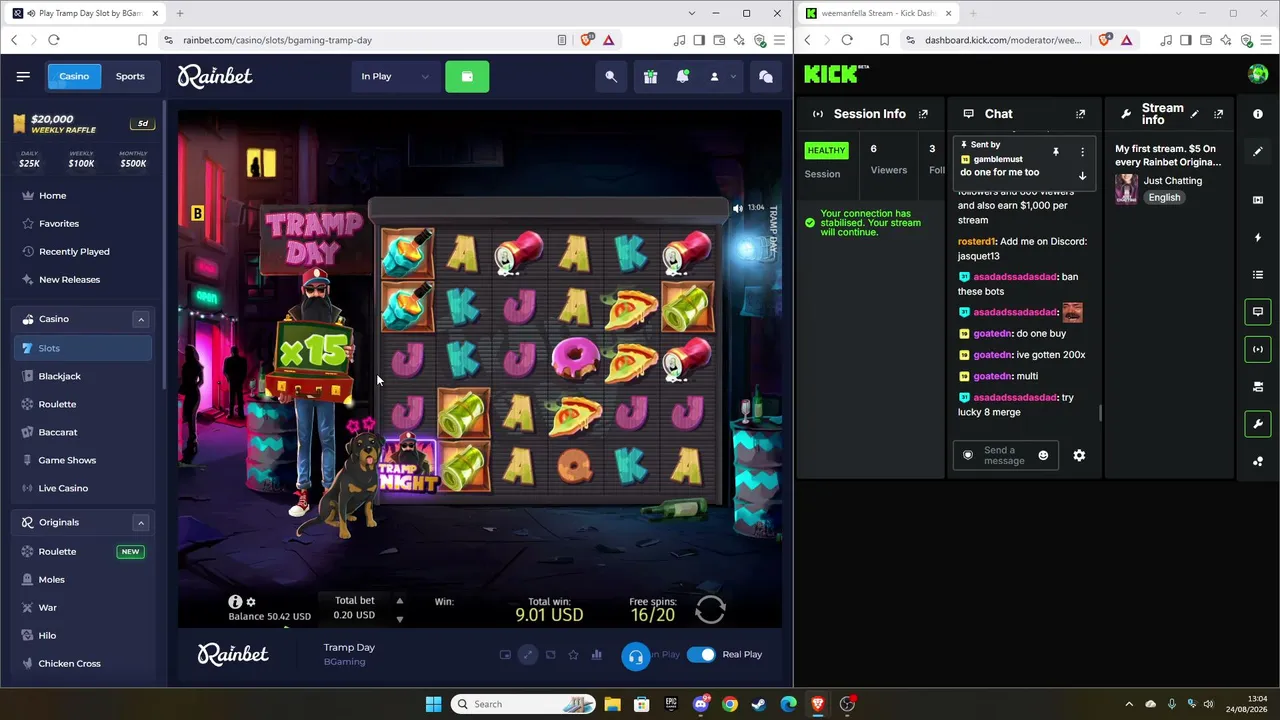Viewport: 1280px width, 720px height.
Task: Open Game Shows in the sidebar
Action: [x=83, y=460]
